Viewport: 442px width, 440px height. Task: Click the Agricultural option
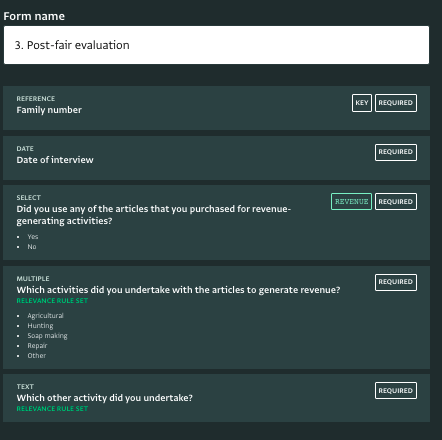45,316
